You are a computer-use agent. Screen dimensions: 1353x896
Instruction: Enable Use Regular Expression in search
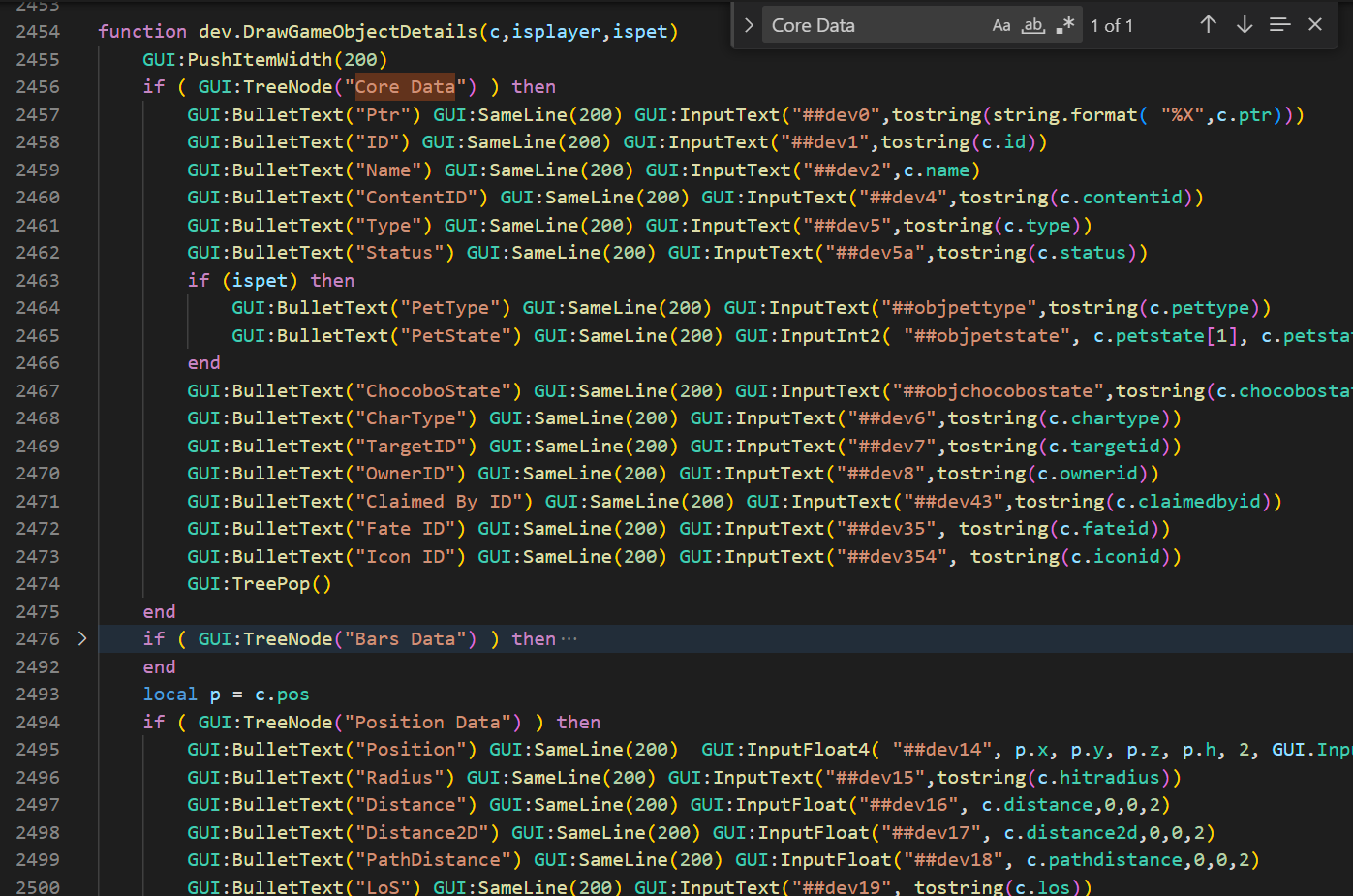[x=1065, y=26]
